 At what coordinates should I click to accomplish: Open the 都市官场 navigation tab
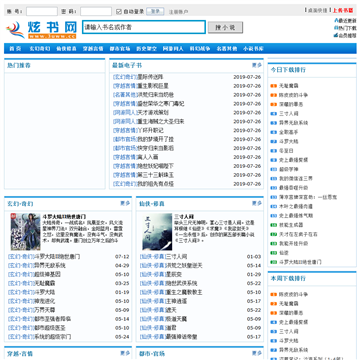(120, 49)
